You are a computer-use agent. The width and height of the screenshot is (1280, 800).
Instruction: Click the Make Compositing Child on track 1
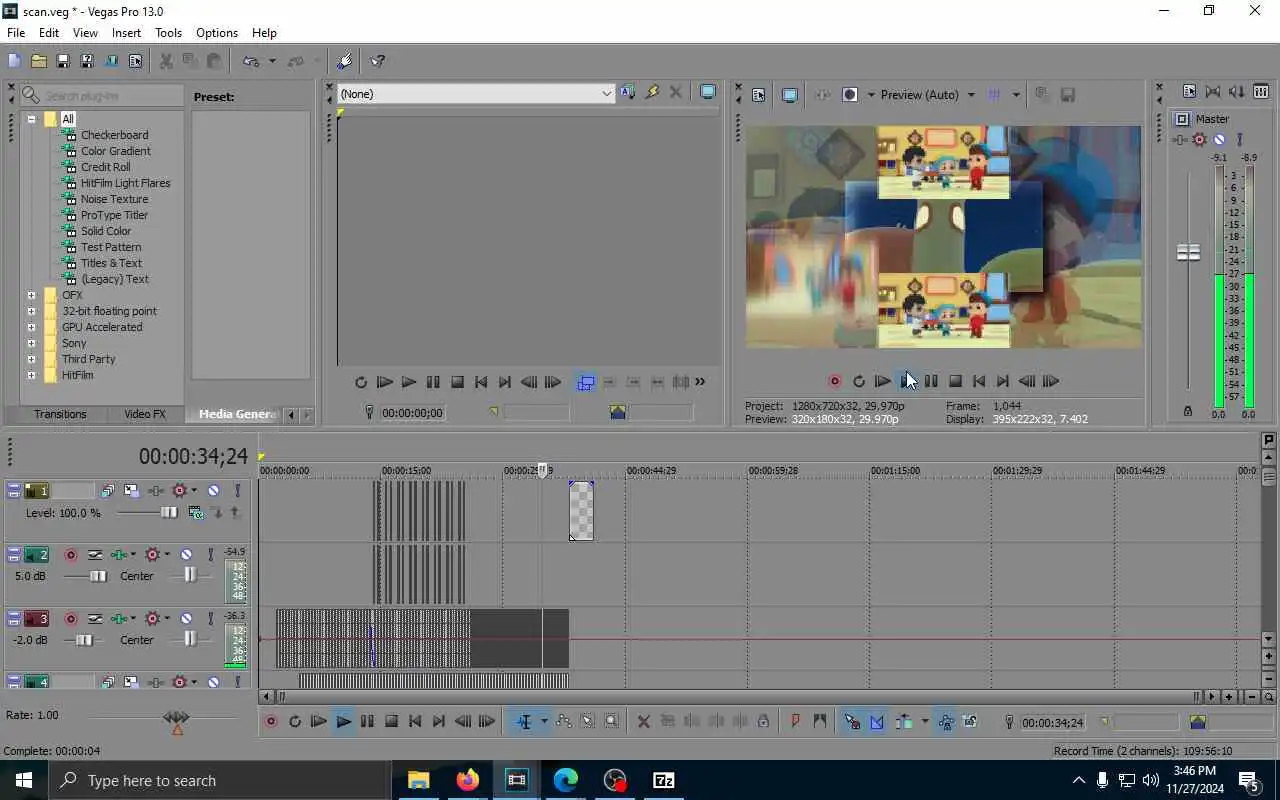tap(217, 513)
